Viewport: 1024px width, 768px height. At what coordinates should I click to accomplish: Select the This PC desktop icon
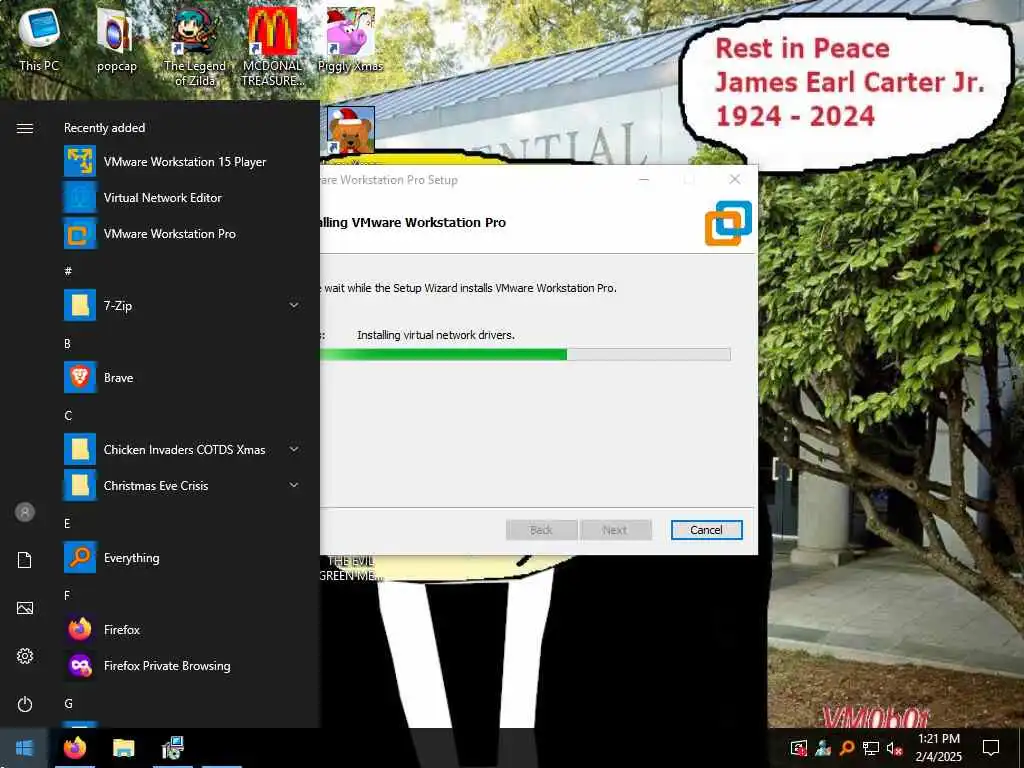pyautogui.click(x=39, y=40)
